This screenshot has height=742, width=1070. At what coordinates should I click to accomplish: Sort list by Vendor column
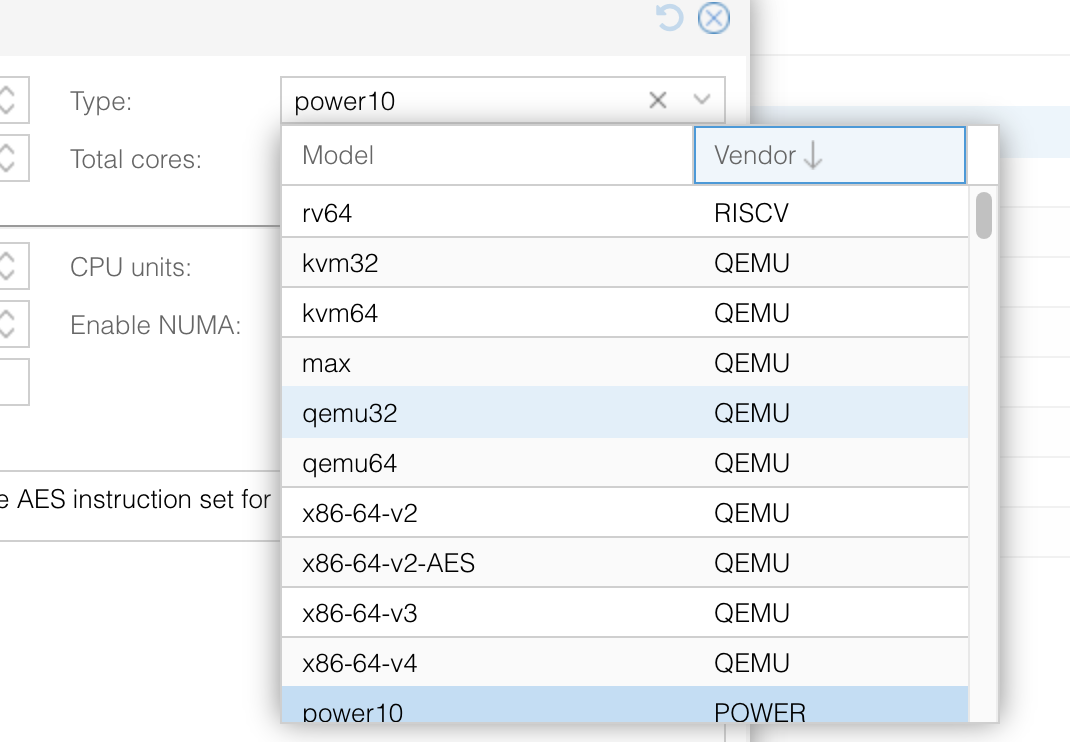pyautogui.click(x=830, y=155)
